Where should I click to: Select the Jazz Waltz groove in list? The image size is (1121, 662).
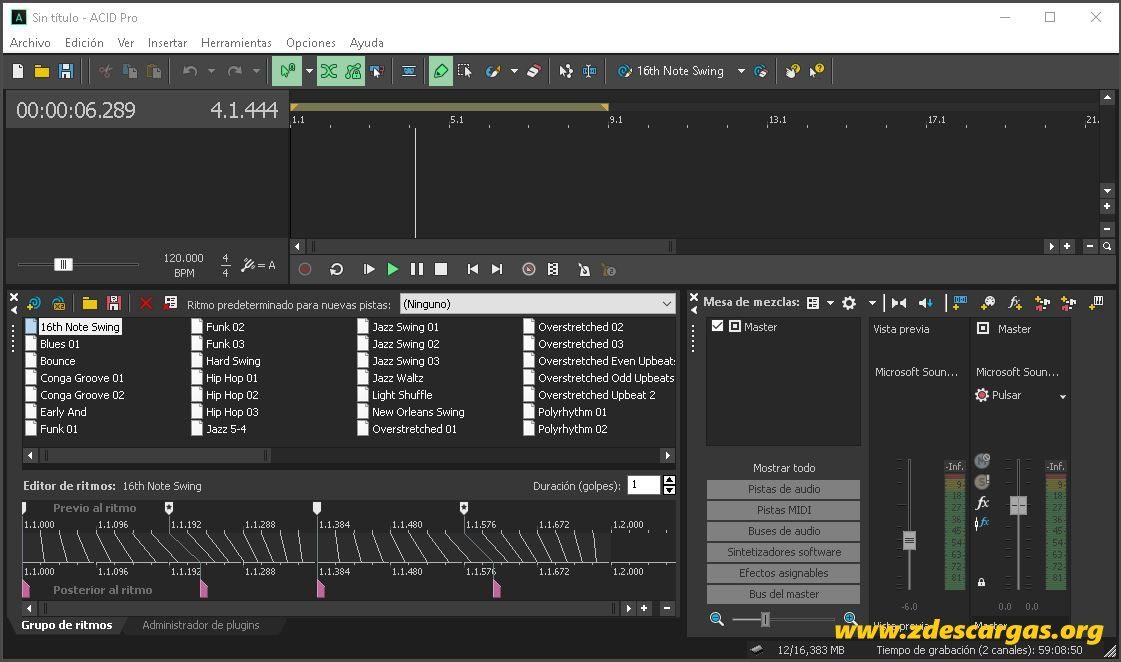pyautogui.click(x=397, y=377)
